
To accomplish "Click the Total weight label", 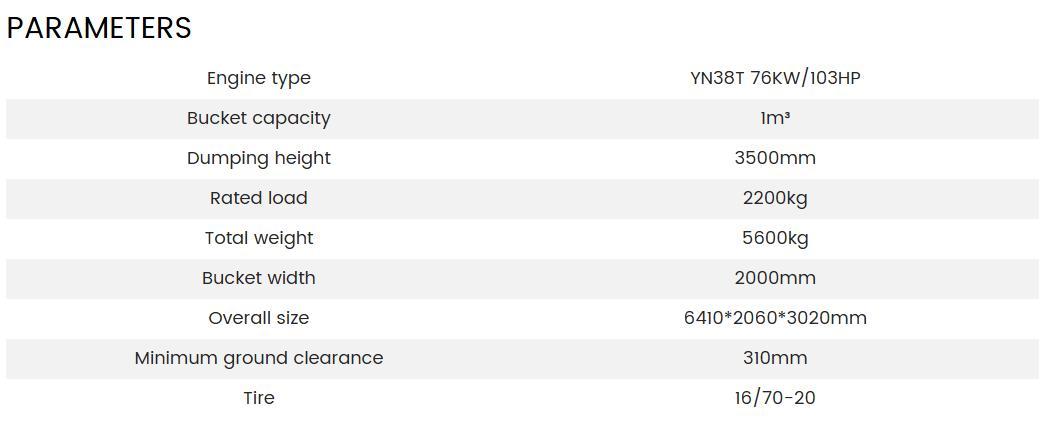I will click(x=258, y=238).
